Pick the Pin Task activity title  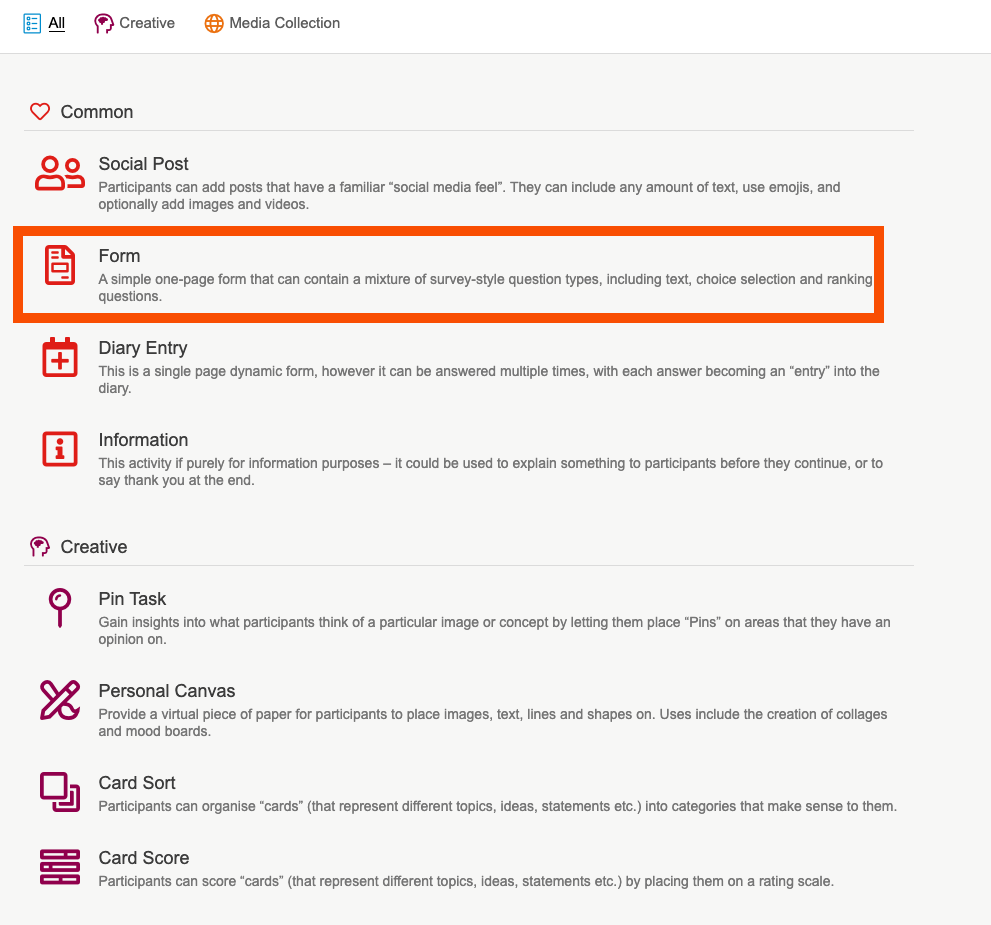coord(132,599)
